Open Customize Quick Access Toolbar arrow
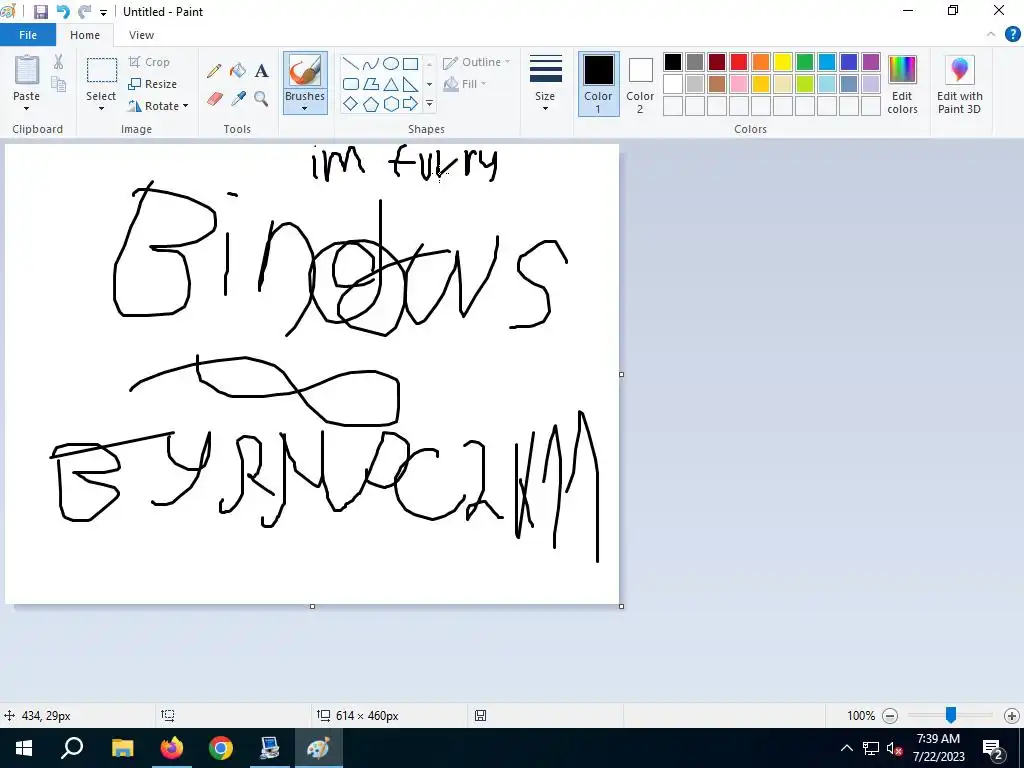This screenshot has height=768, width=1024. click(103, 12)
